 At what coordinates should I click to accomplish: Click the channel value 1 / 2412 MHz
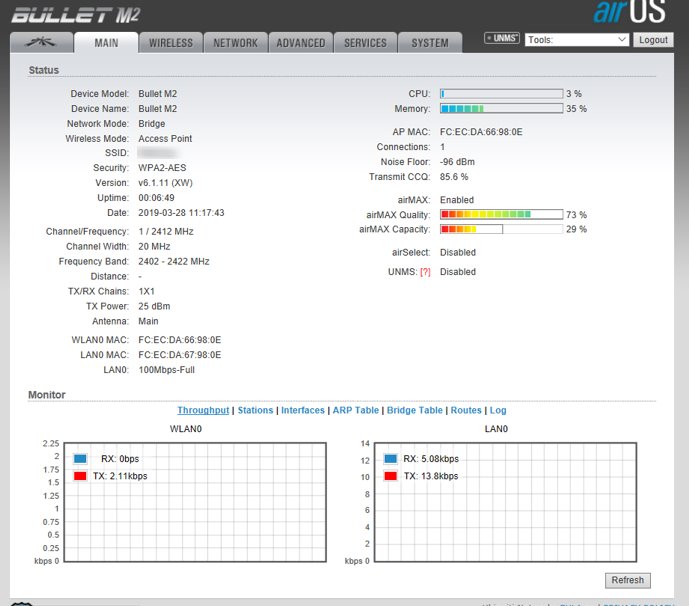coord(166,232)
